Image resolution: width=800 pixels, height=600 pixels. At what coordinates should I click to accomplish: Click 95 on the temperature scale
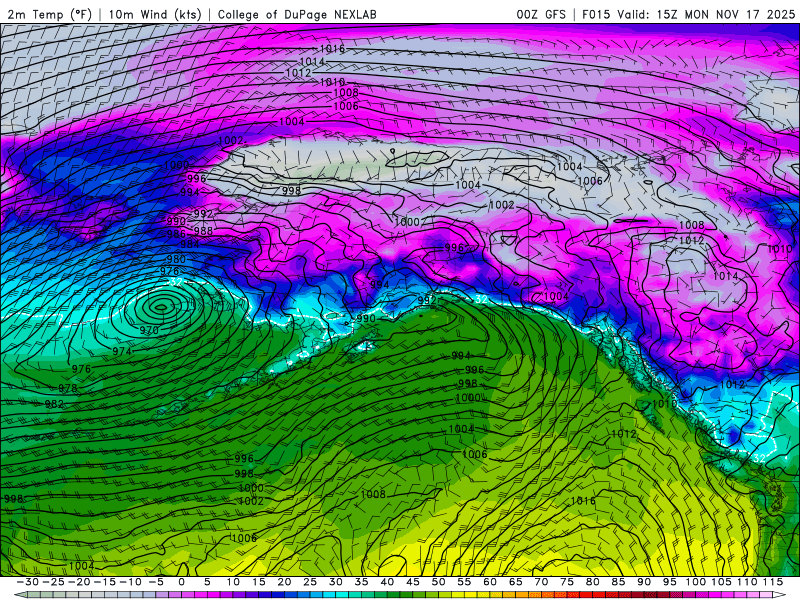coord(669,582)
